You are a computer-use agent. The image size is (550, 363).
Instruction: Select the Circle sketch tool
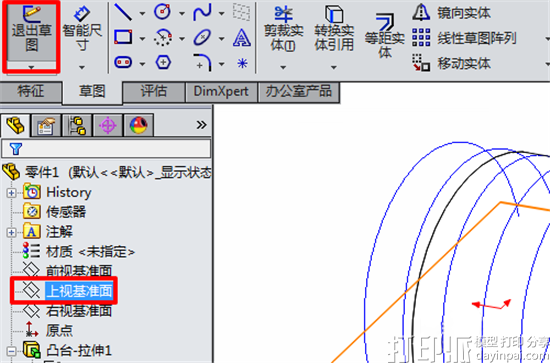click(163, 12)
